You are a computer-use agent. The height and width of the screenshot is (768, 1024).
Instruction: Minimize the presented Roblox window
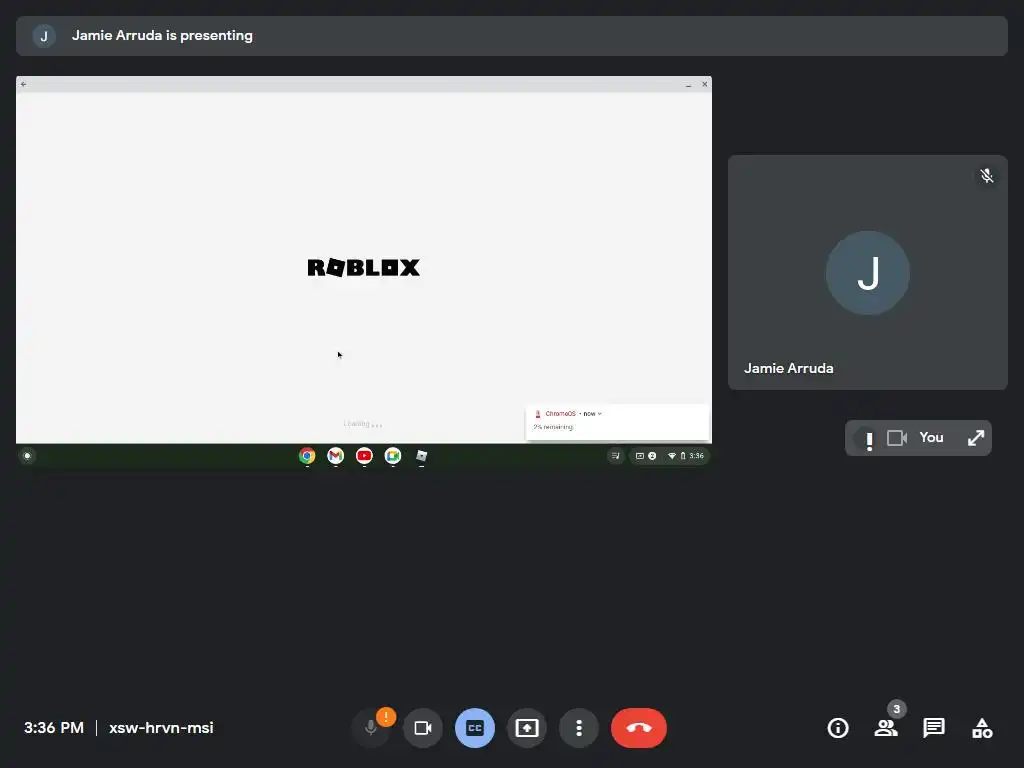688,84
